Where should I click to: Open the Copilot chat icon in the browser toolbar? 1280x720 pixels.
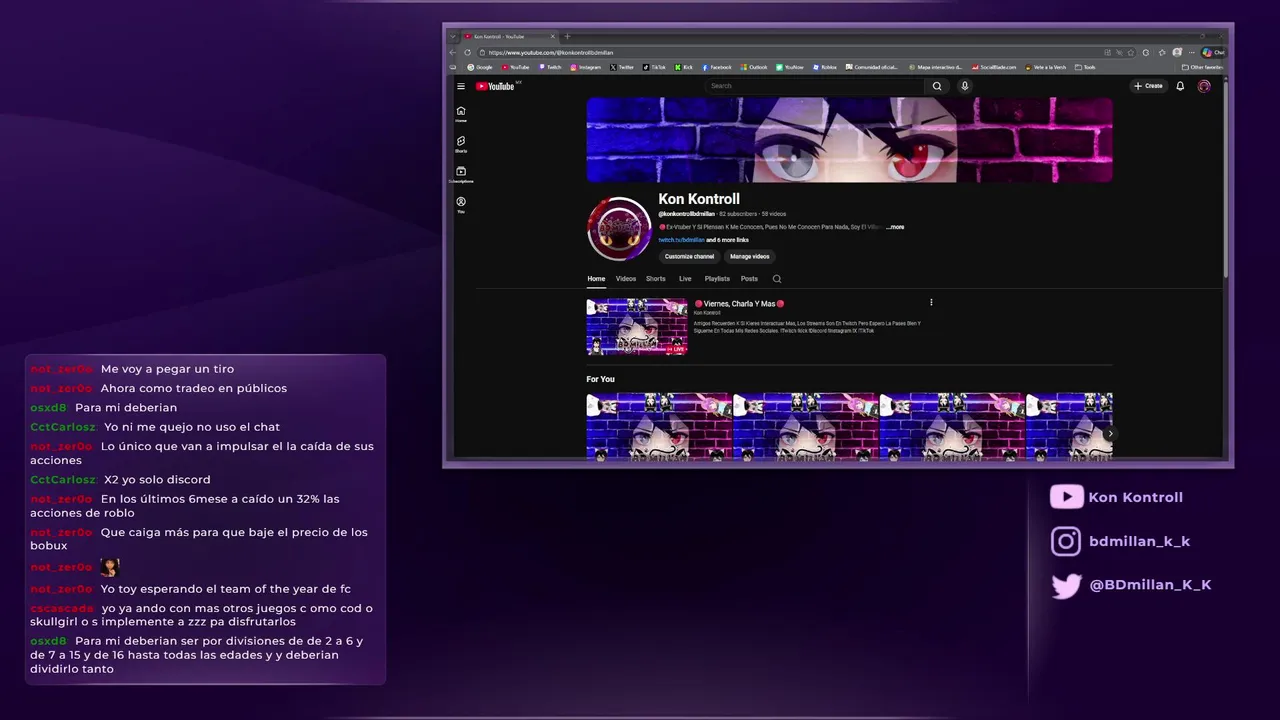(1213, 52)
